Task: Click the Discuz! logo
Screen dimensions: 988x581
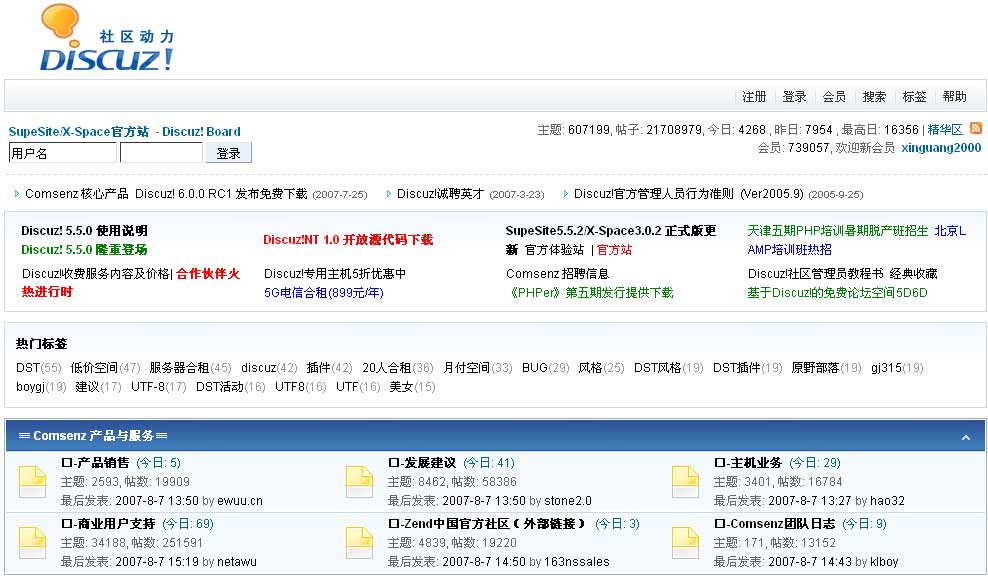Action: [107, 38]
